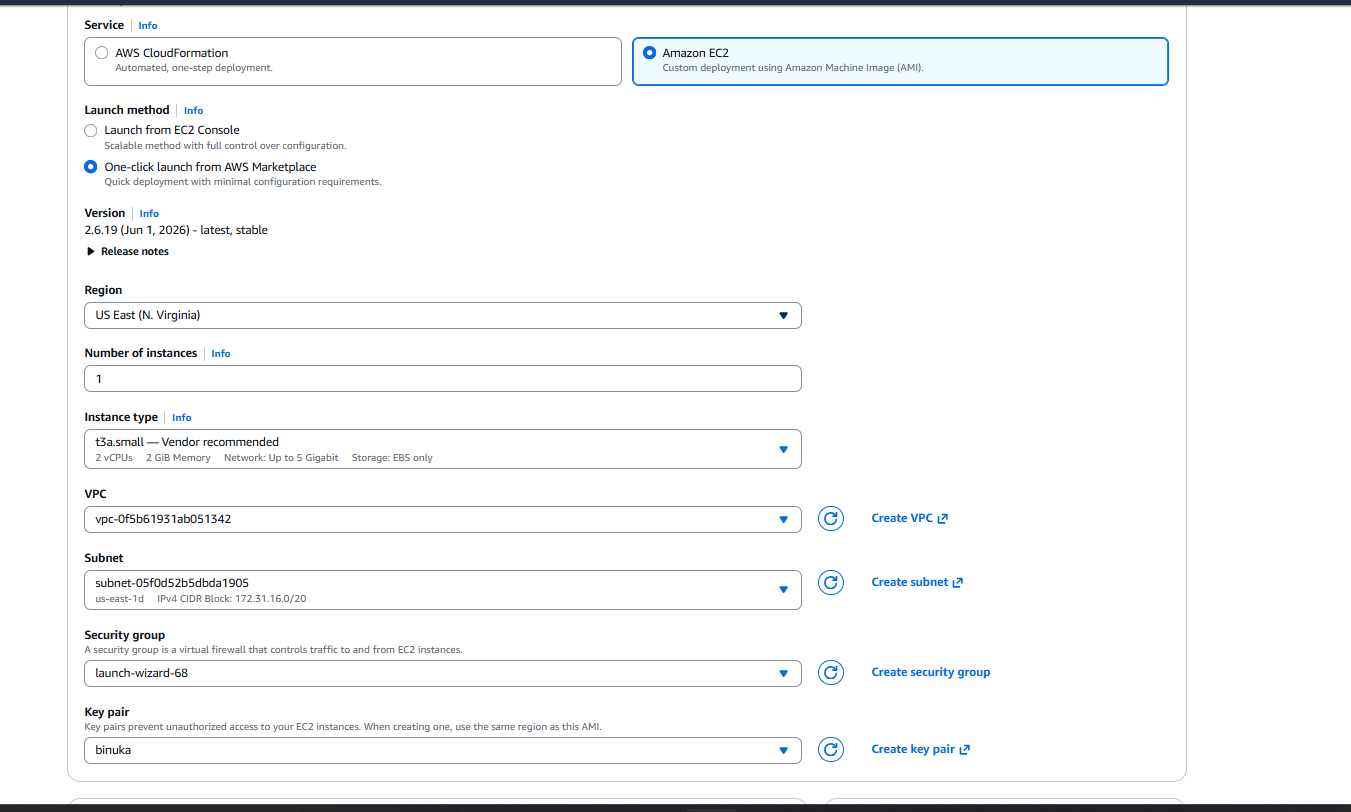Image resolution: width=1351 pixels, height=812 pixels.
Task: Open the VPC dropdown
Action: 443,519
